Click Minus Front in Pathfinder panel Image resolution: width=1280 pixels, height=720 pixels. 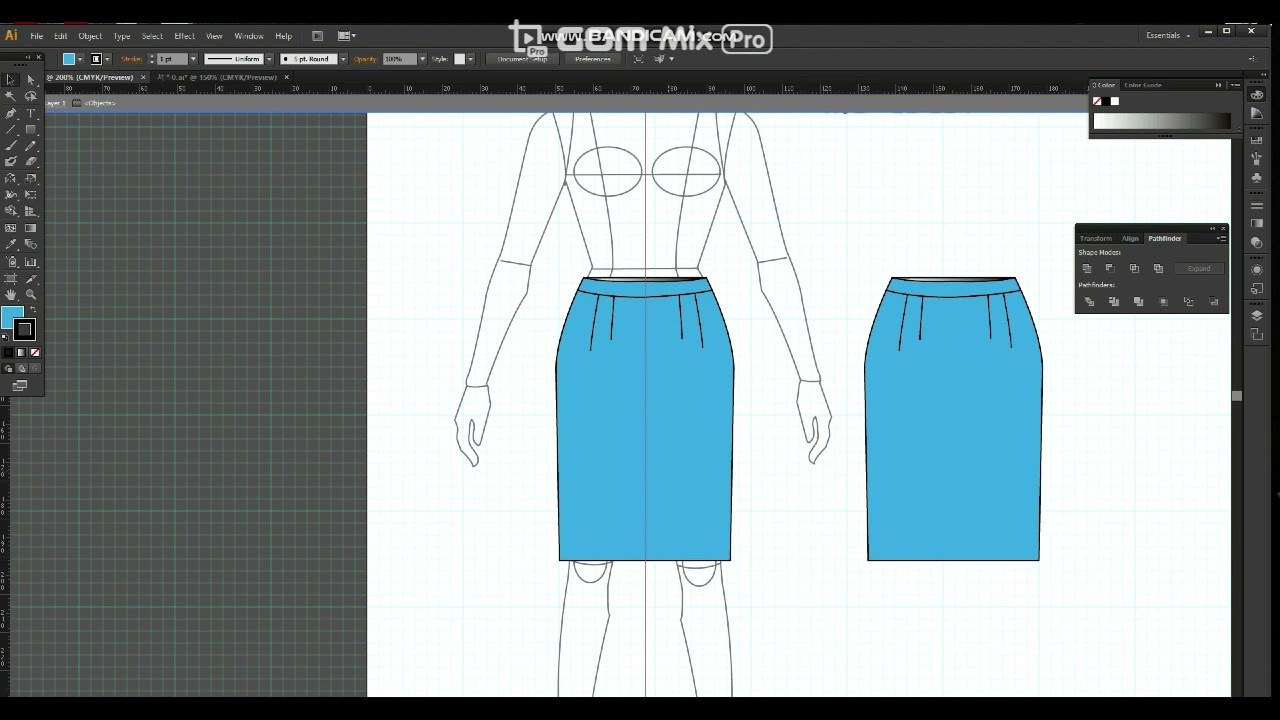click(x=1110, y=268)
